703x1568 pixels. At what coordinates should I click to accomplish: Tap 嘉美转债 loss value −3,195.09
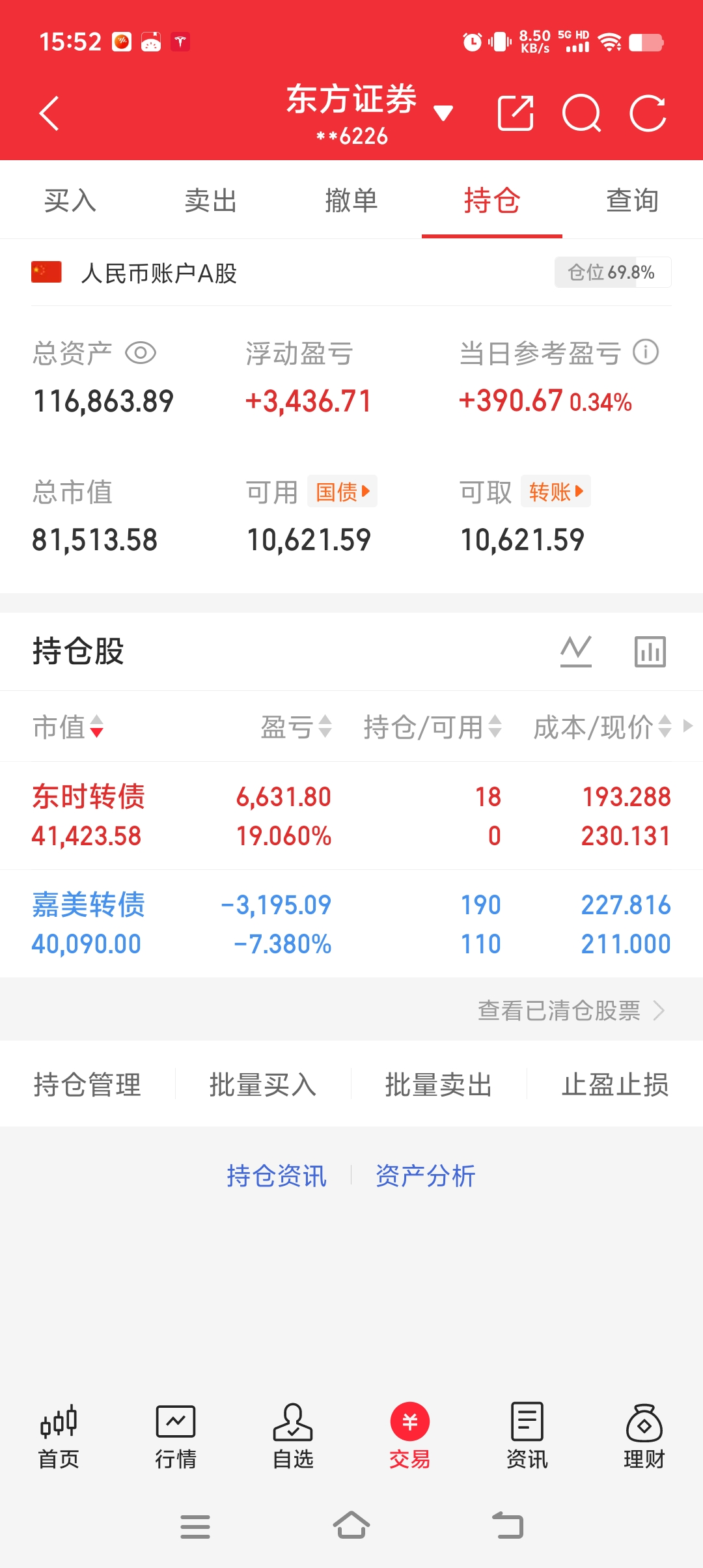tap(276, 905)
